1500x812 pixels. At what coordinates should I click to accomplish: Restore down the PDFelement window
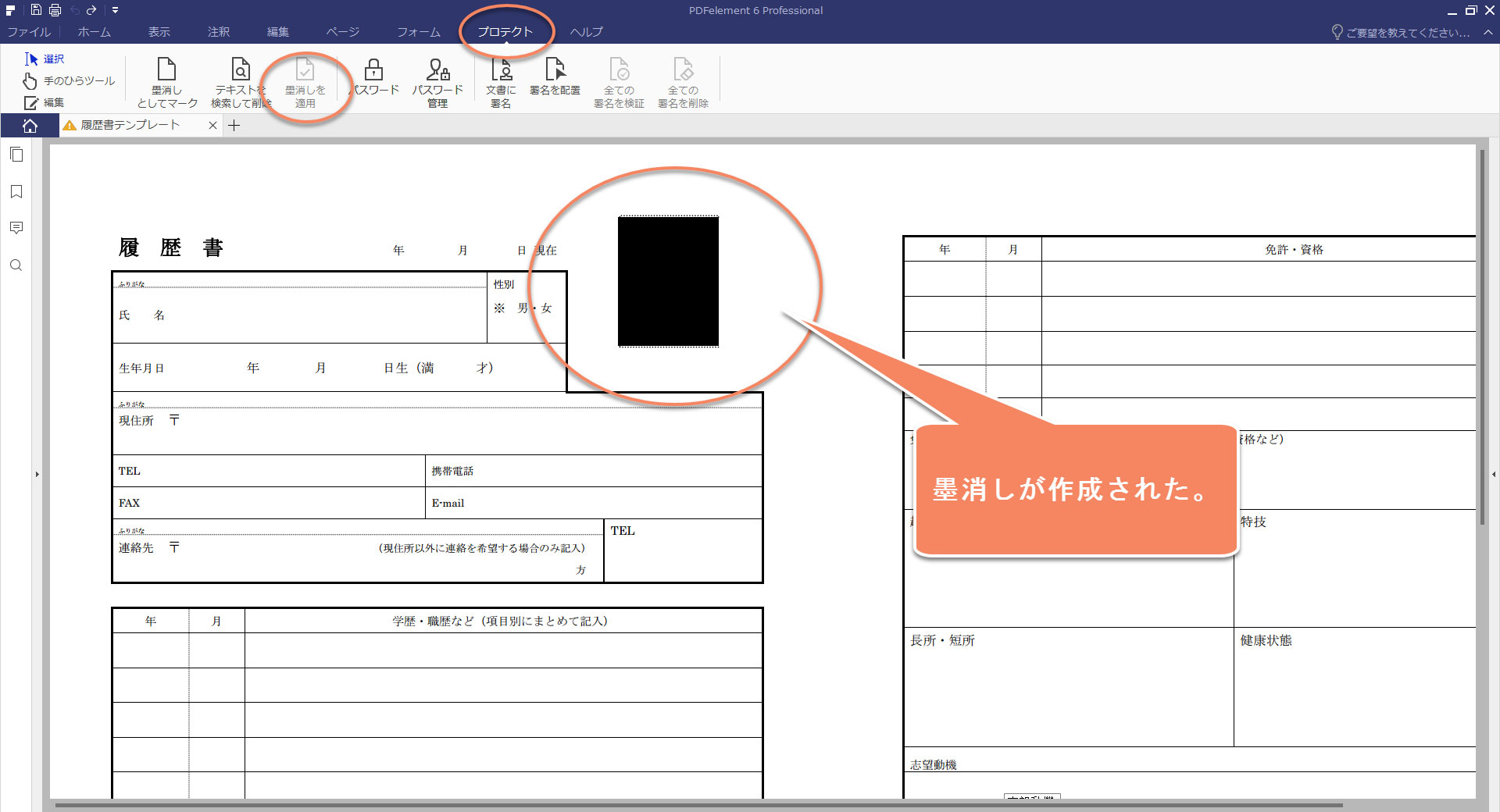point(1470,10)
